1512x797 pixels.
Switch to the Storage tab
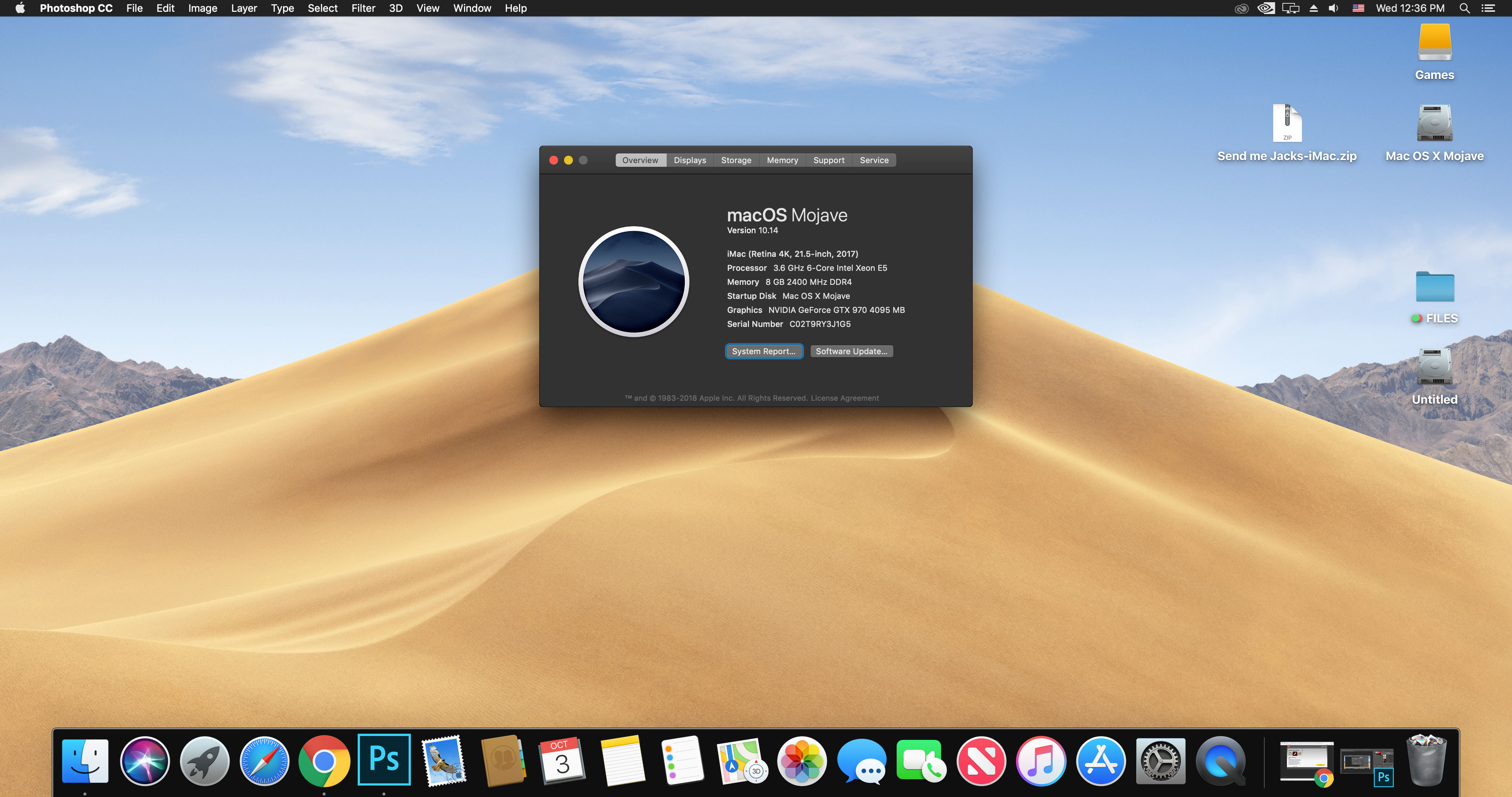click(x=736, y=160)
